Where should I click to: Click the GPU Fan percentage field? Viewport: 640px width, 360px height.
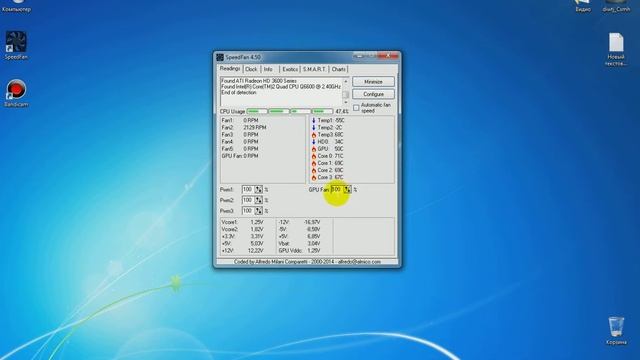coord(337,189)
